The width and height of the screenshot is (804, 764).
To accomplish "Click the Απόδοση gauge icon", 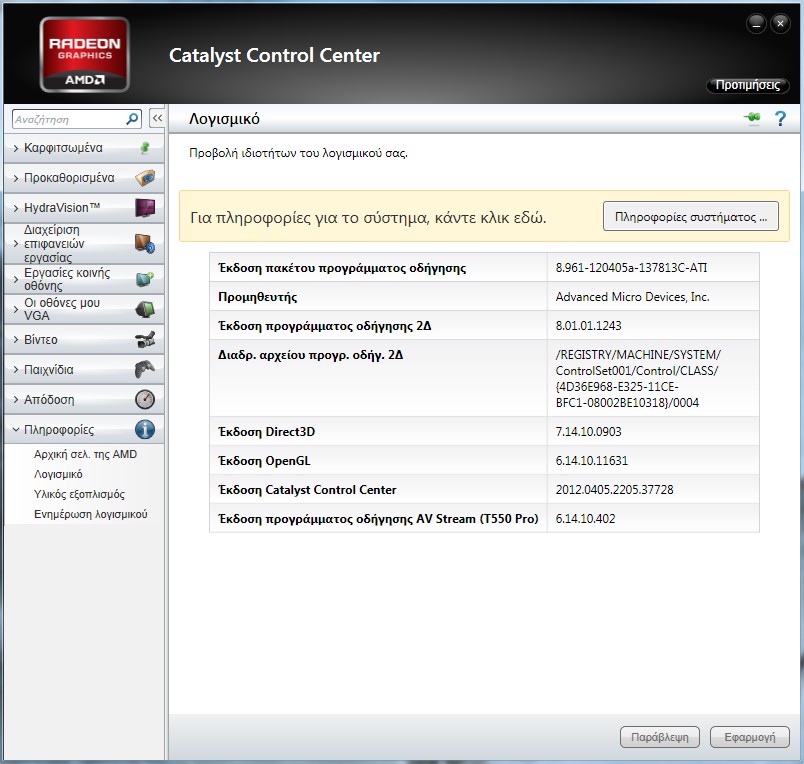I will pyautogui.click(x=145, y=399).
